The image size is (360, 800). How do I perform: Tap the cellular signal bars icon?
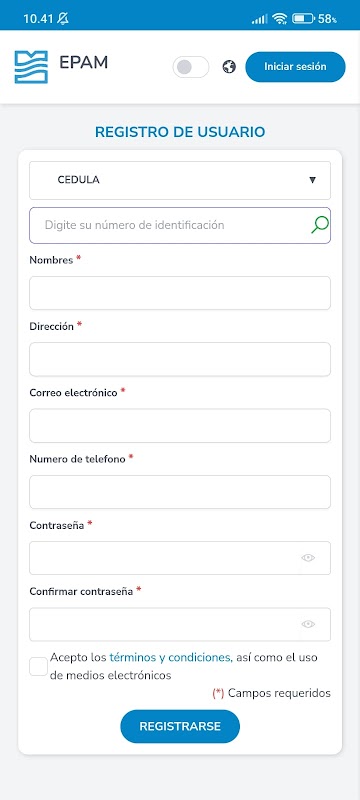[x=259, y=19]
